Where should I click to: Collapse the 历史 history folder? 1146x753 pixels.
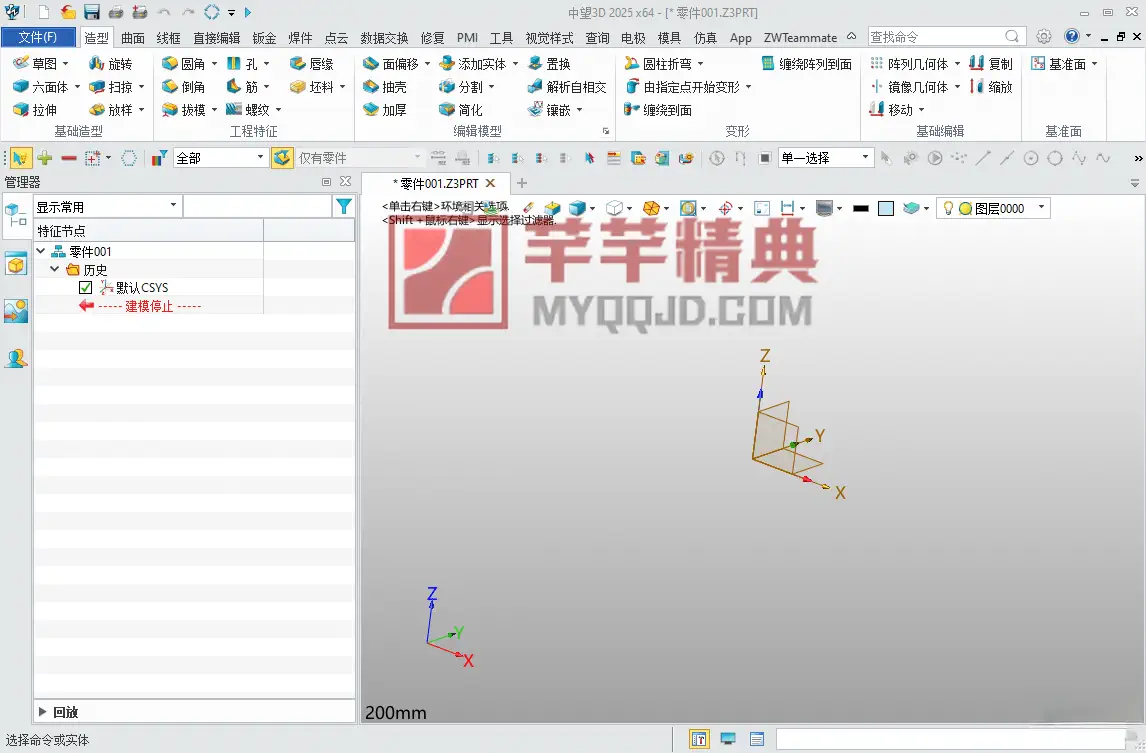(55, 269)
